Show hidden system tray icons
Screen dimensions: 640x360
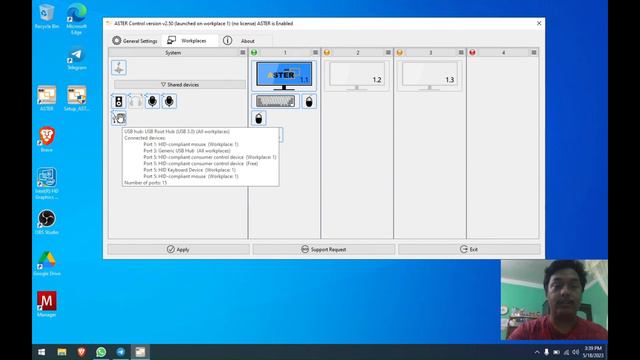[x=537, y=352]
